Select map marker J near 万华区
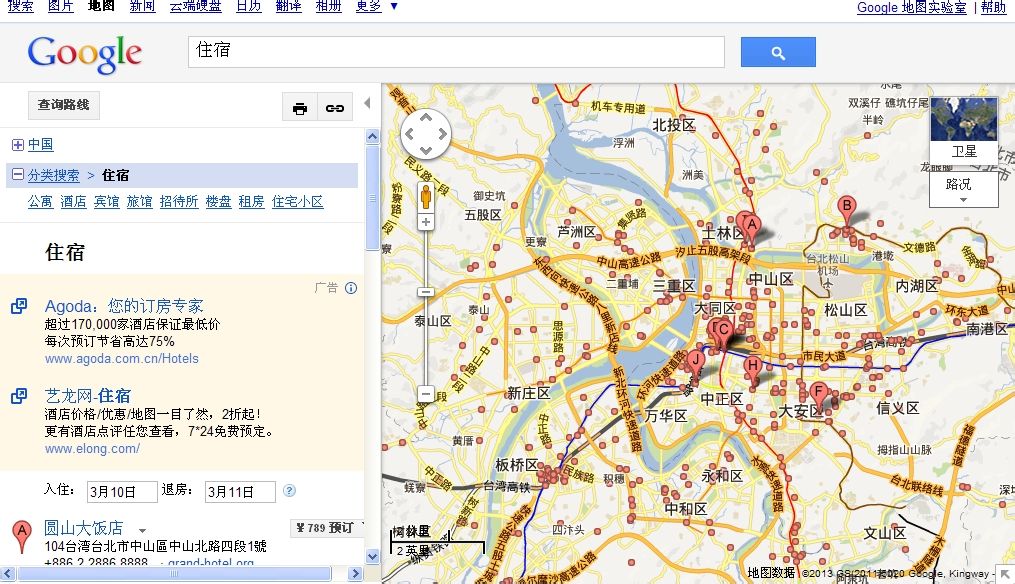Viewport: 1015px width, 584px height. point(695,364)
